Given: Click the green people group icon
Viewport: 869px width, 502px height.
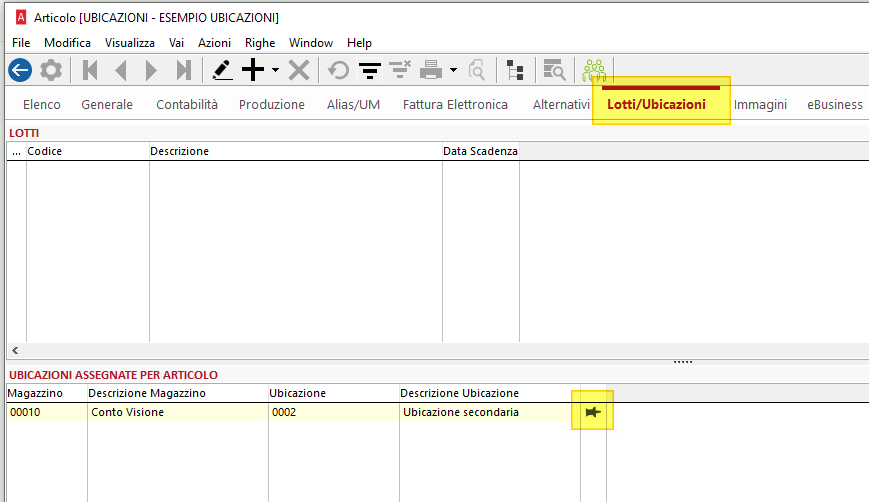Looking at the screenshot, I should click(x=594, y=70).
